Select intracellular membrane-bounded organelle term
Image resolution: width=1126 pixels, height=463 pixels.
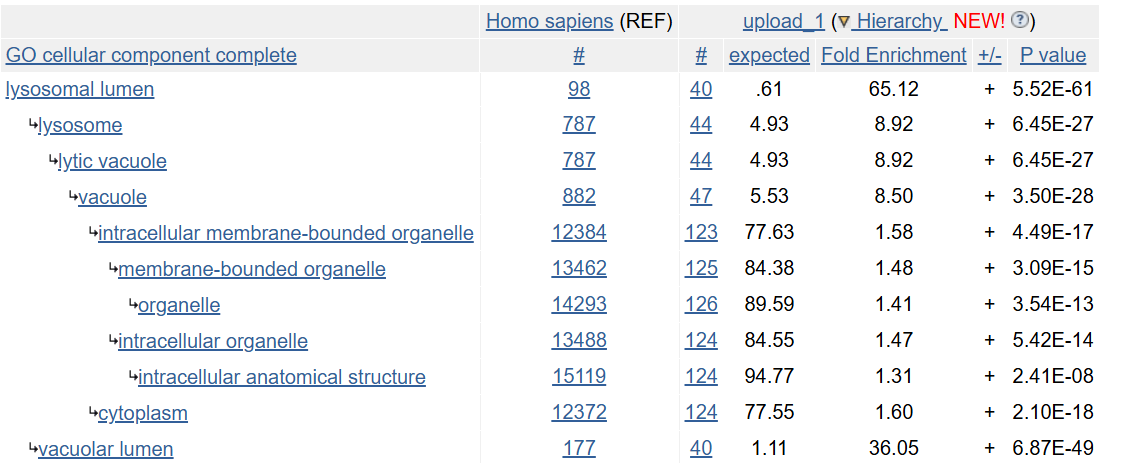pyautogui.click(x=286, y=233)
